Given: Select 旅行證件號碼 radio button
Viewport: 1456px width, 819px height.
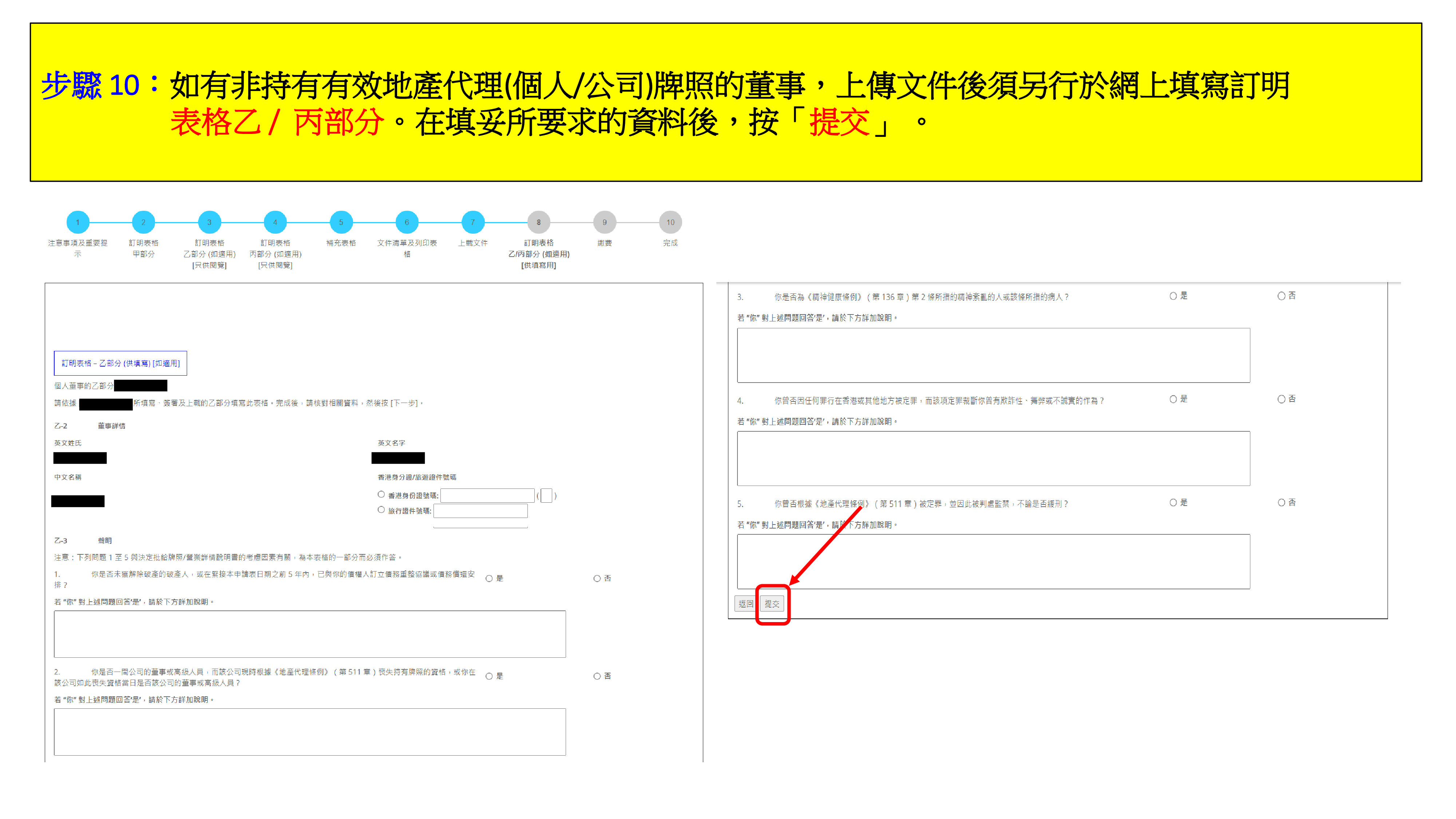Looking at the screenshot, I should coord(381,510).
